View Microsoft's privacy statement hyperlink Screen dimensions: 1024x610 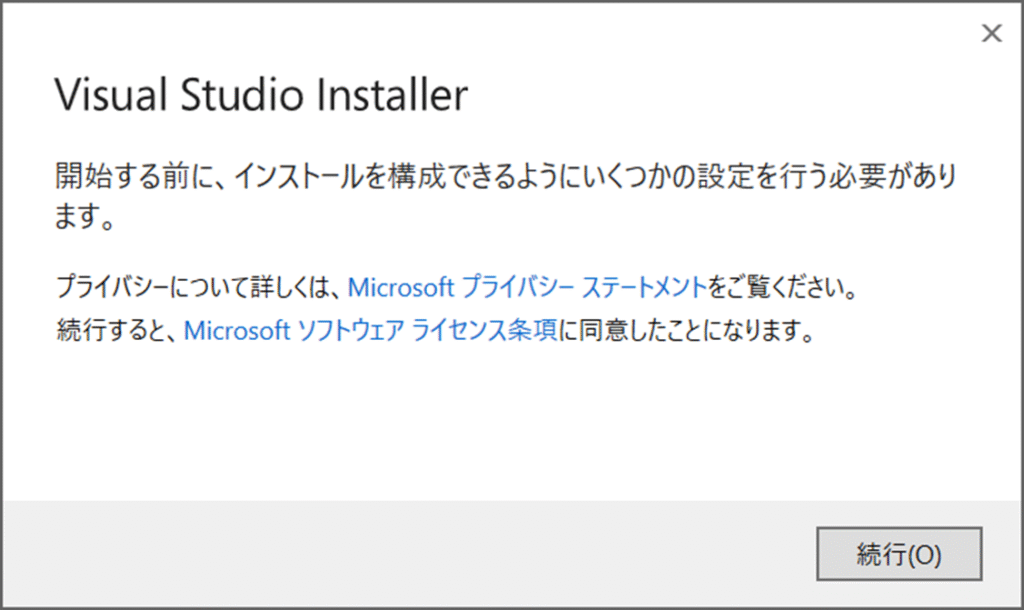(x=527, y=287)
